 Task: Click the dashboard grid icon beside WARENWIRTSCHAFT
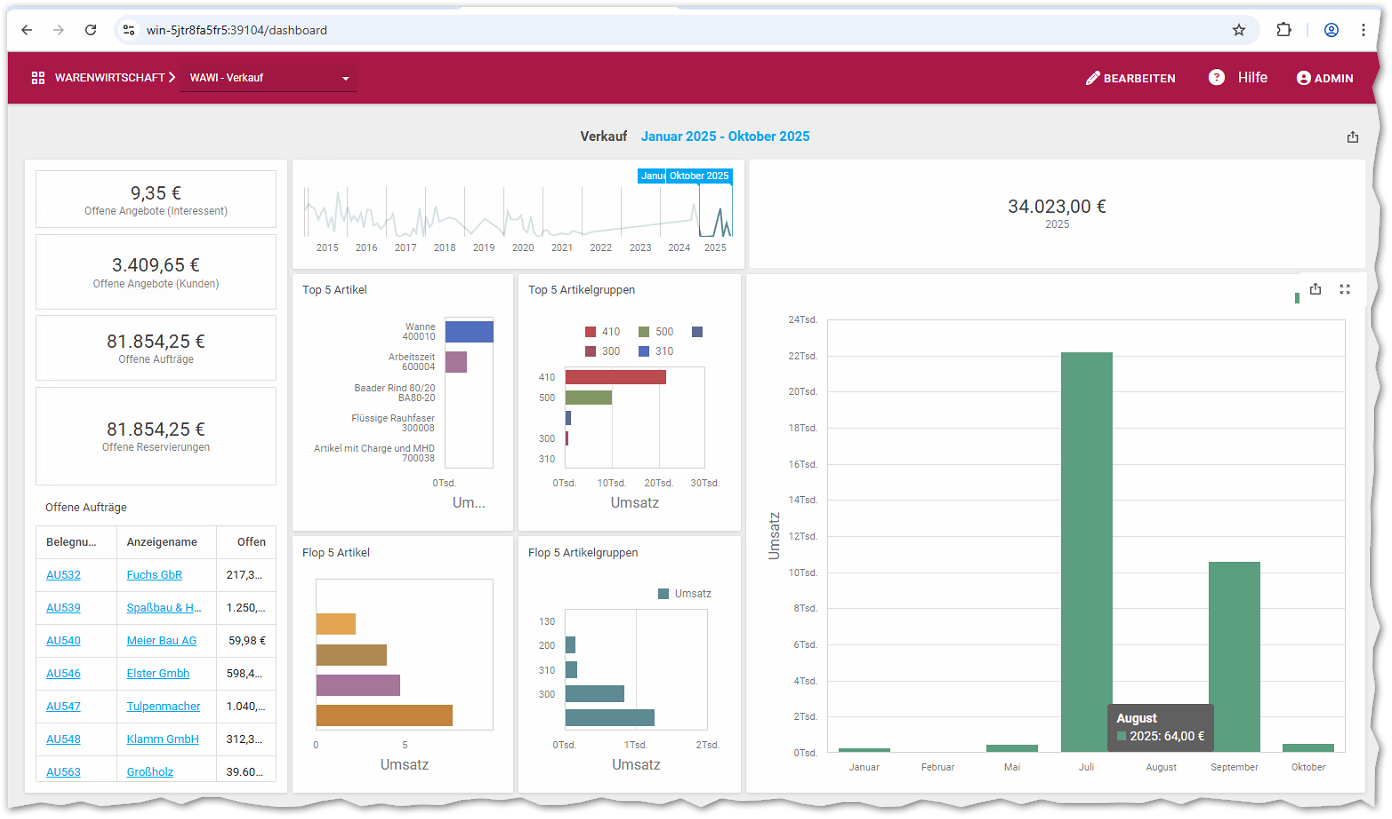[x=38, y=78]
